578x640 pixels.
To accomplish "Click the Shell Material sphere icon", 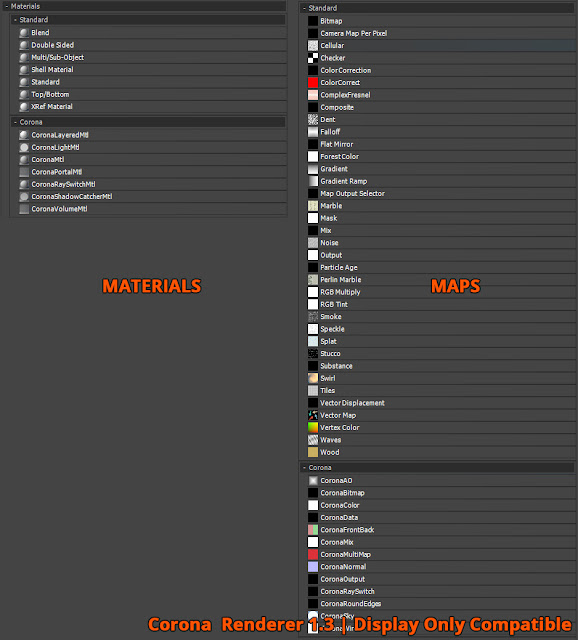I will click(x=24, y=70).
